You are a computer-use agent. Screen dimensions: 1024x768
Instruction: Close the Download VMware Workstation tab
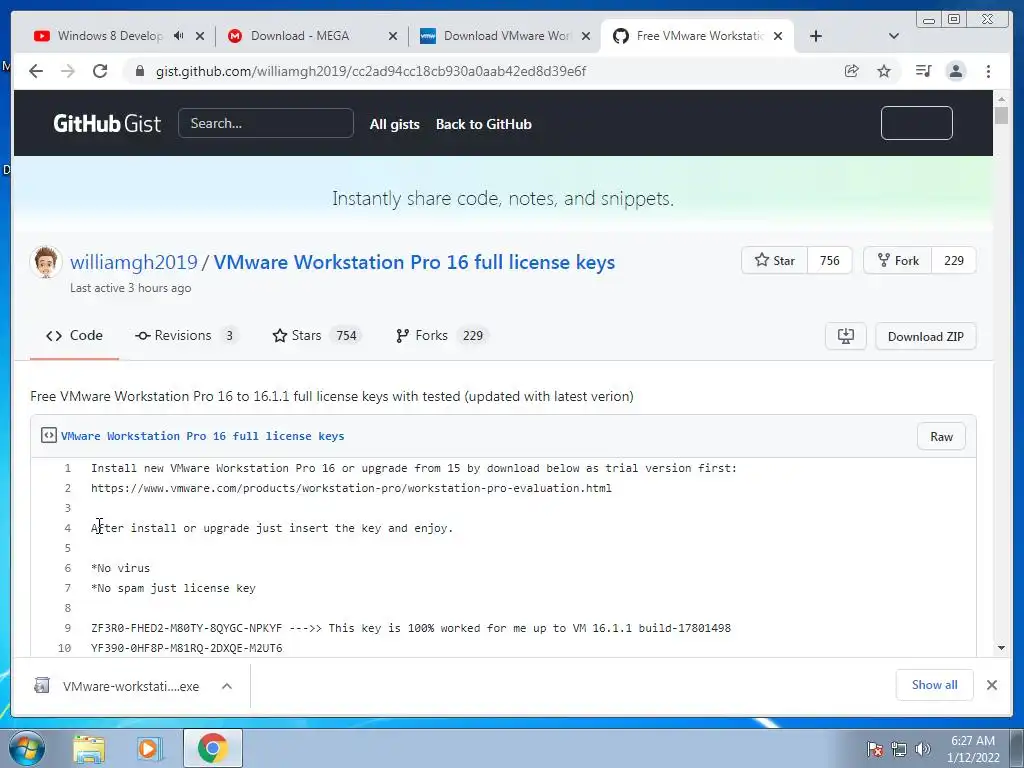click(x=586, y=36)
